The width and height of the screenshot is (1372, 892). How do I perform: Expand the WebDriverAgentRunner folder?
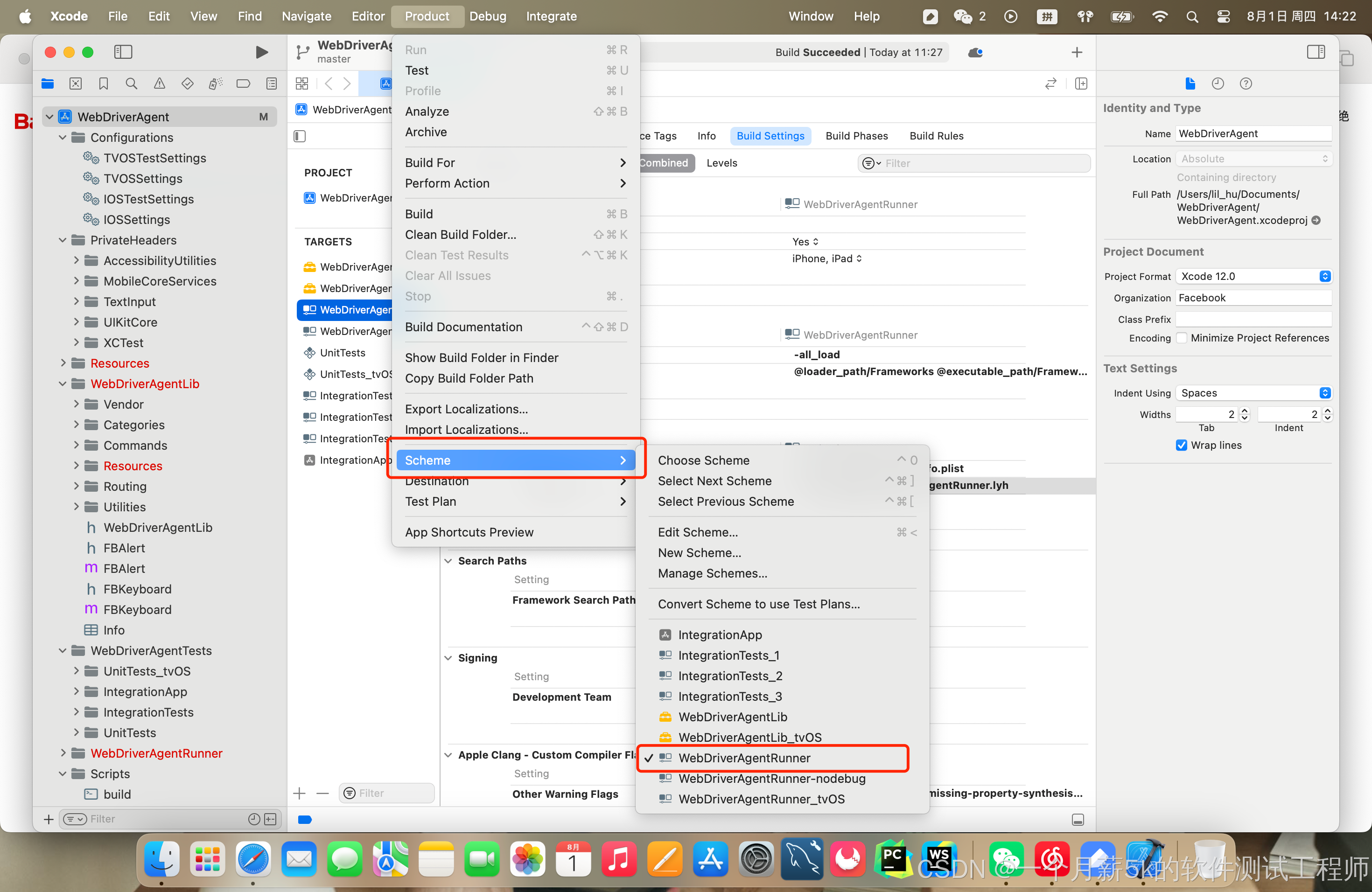pos(63,753)
